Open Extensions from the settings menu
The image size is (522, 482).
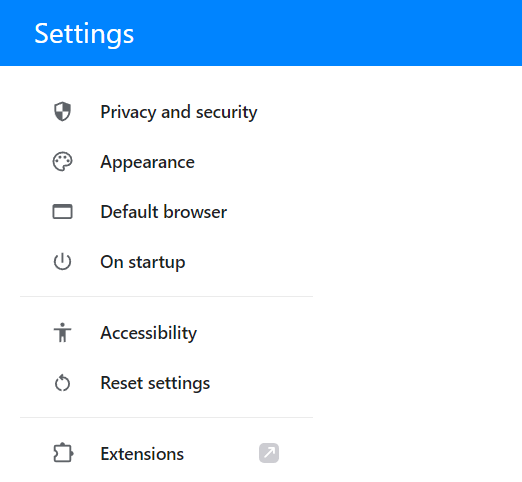tap(142, 454)
